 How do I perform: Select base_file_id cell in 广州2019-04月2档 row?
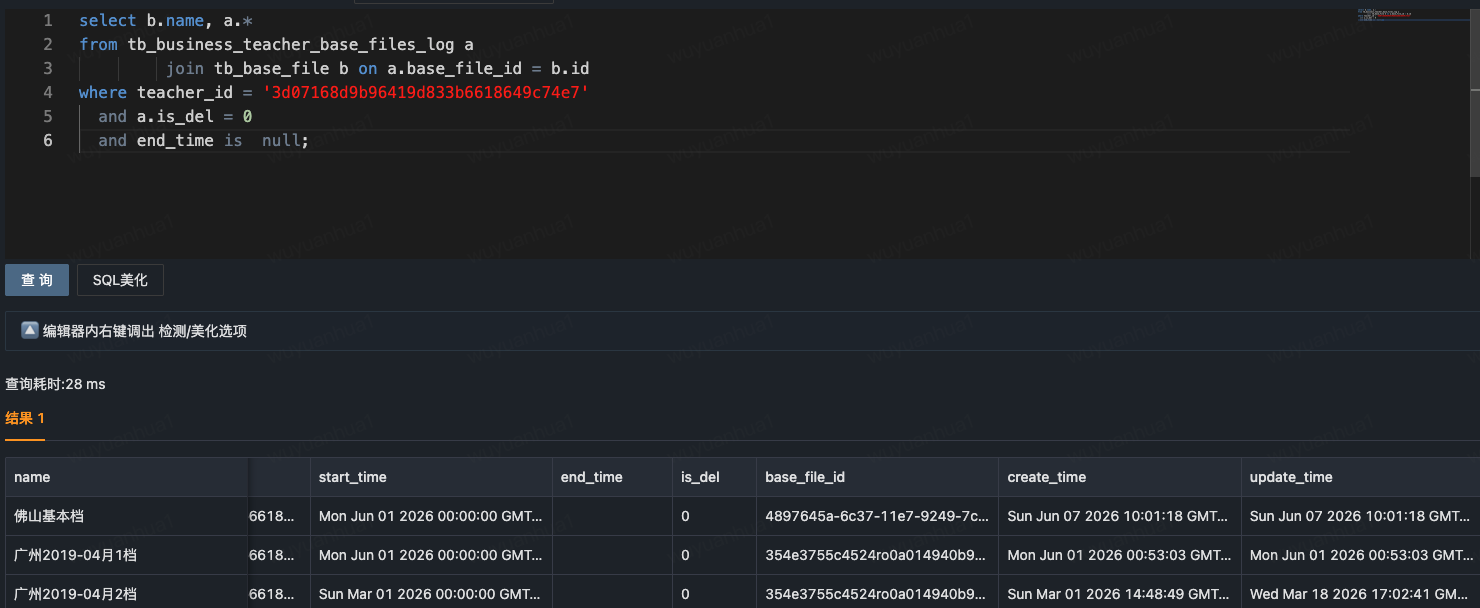point(877,593)
